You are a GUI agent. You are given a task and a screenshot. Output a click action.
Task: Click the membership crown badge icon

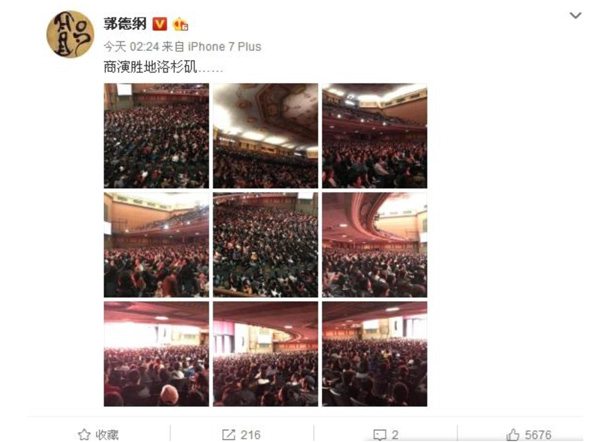pos(181,24)
